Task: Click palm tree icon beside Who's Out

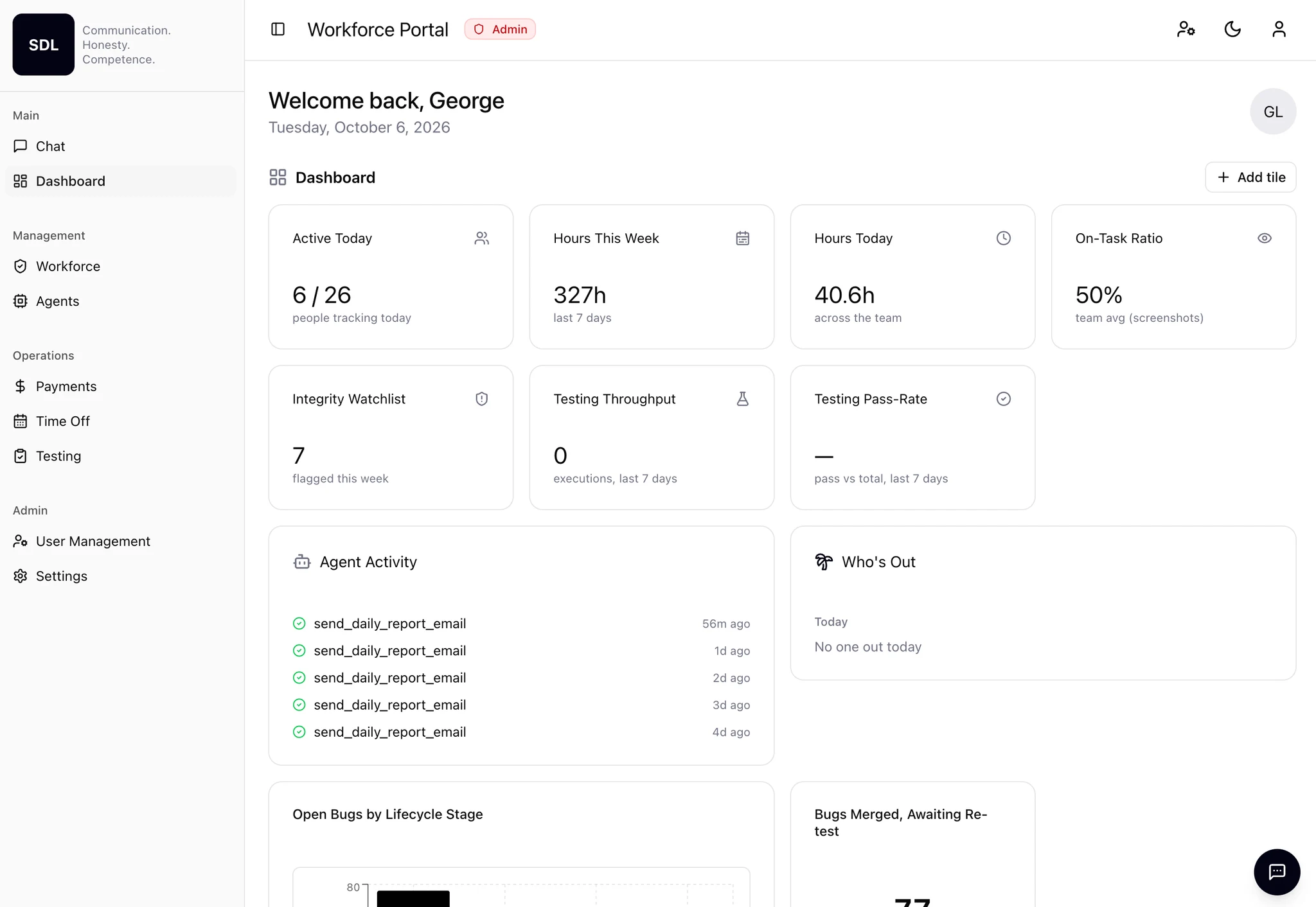Action: (x=824, y=562)
